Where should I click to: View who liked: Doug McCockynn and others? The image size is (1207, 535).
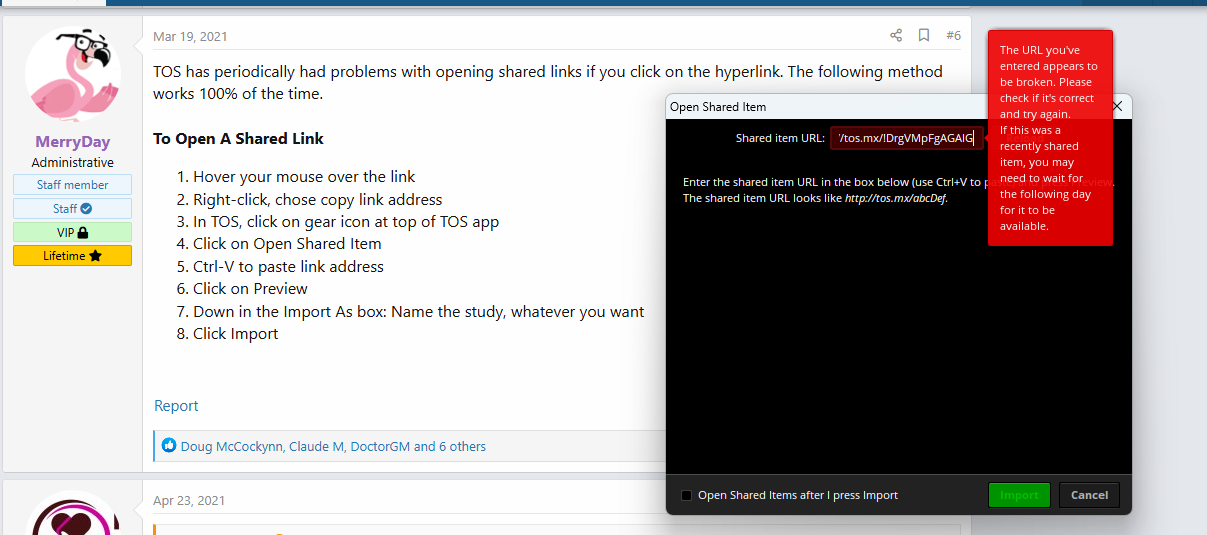[333, 447]
